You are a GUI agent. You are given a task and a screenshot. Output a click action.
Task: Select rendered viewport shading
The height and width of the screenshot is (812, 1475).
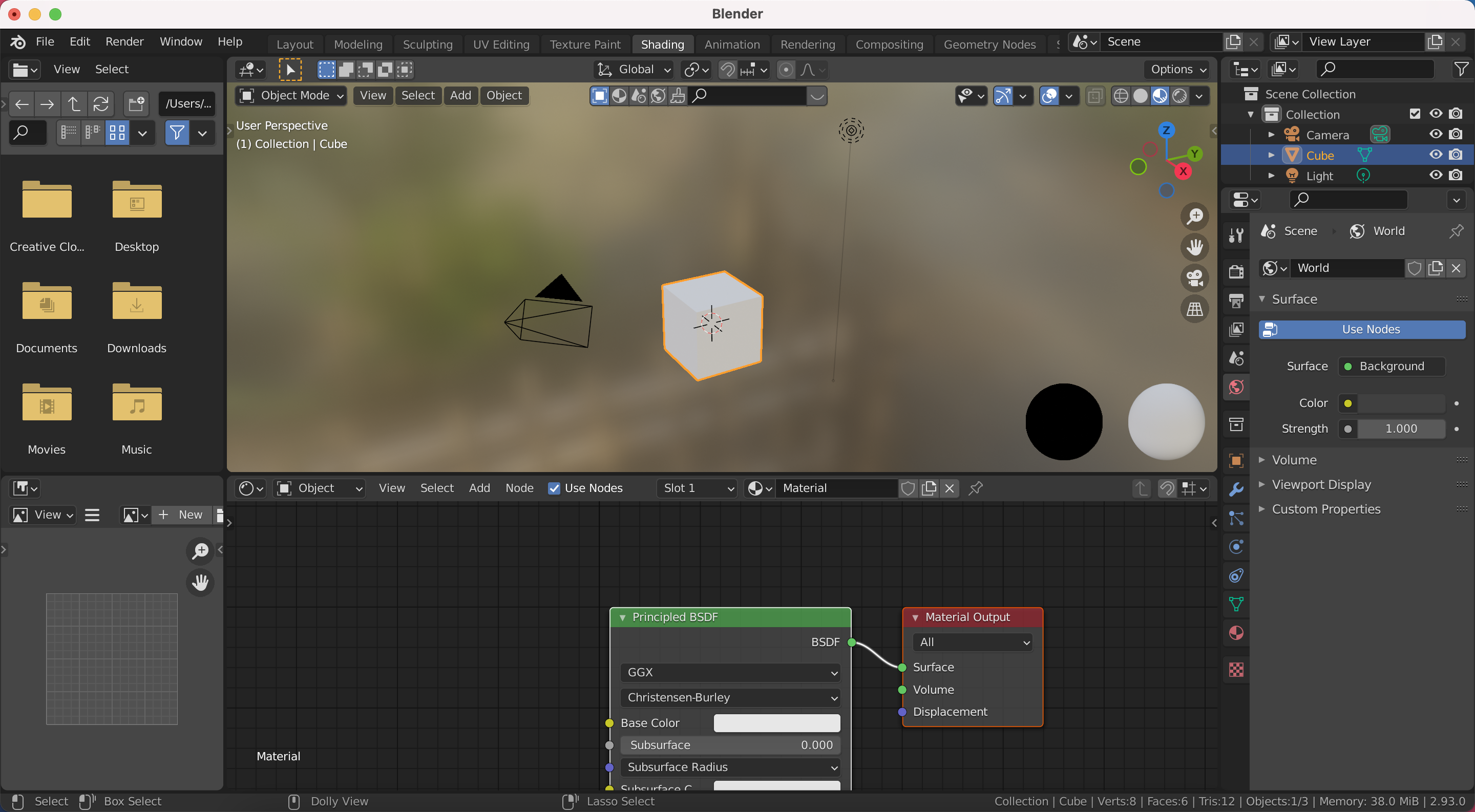point(1179,96)
